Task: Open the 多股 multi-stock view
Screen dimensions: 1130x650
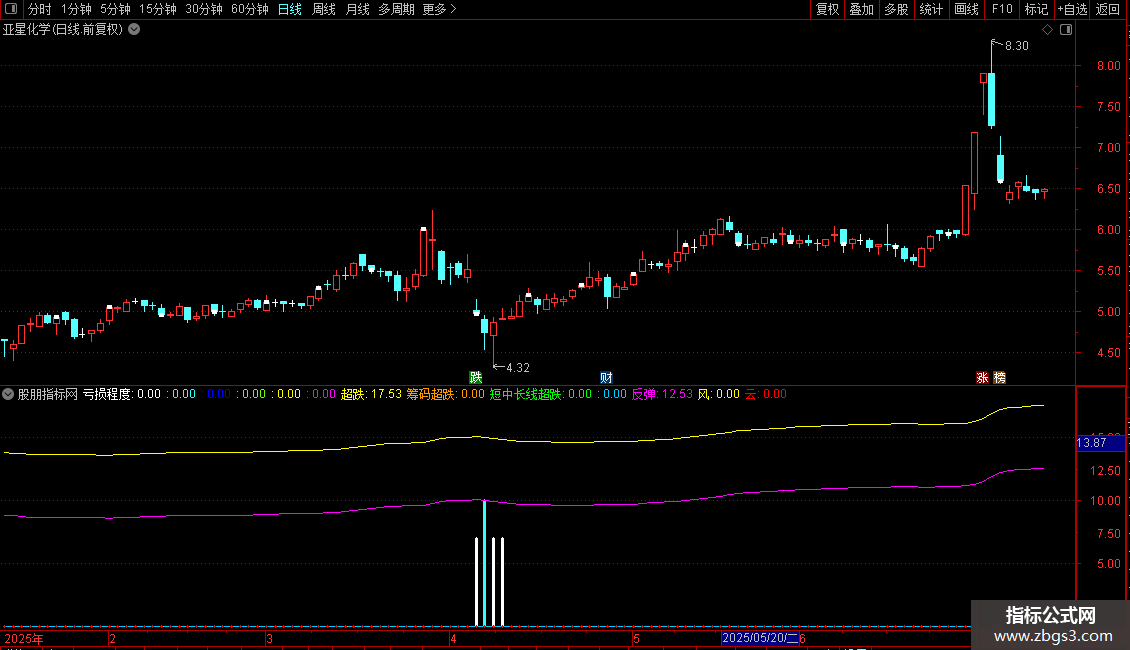Action: click(896, 9)
